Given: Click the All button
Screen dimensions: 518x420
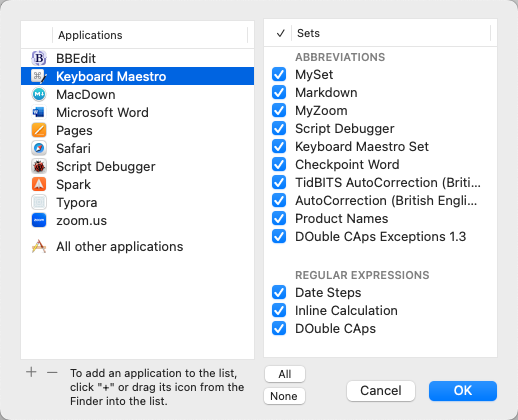Looking at the screenshot, I should click(285, 374).
